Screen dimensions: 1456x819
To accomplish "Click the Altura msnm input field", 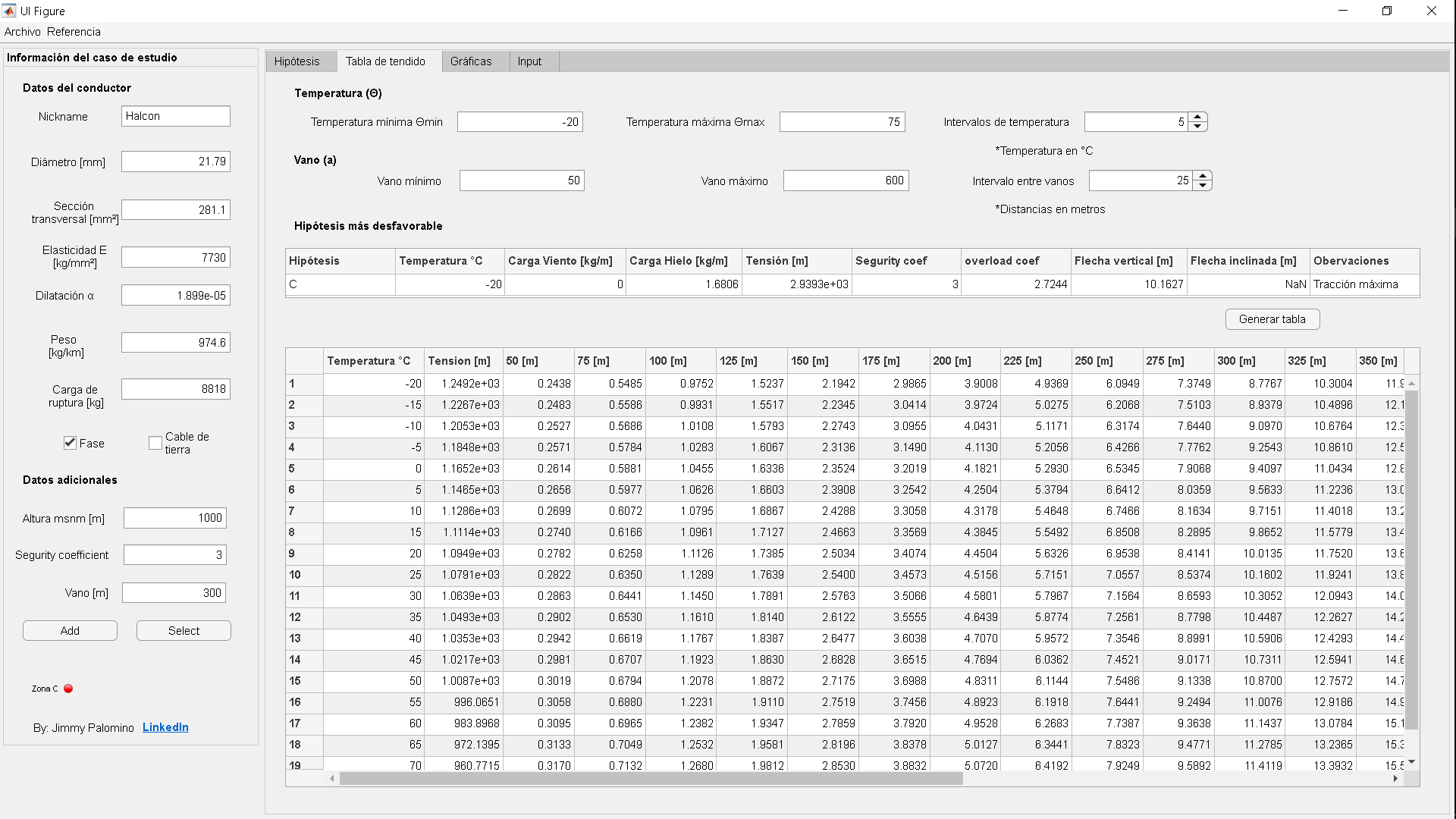I will 175,518.
